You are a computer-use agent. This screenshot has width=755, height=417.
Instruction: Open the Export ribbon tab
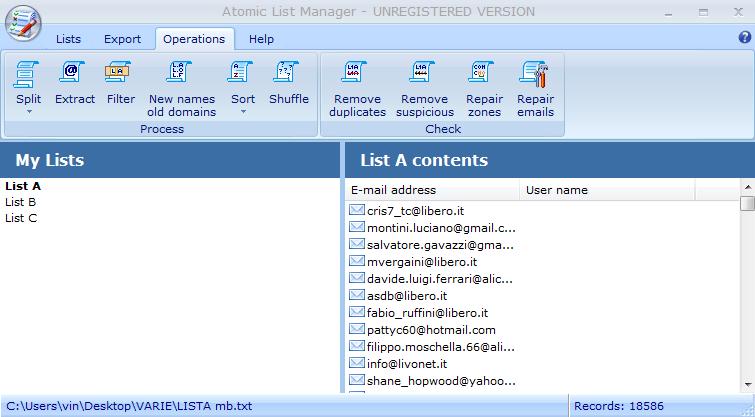(x=122, y=39)
